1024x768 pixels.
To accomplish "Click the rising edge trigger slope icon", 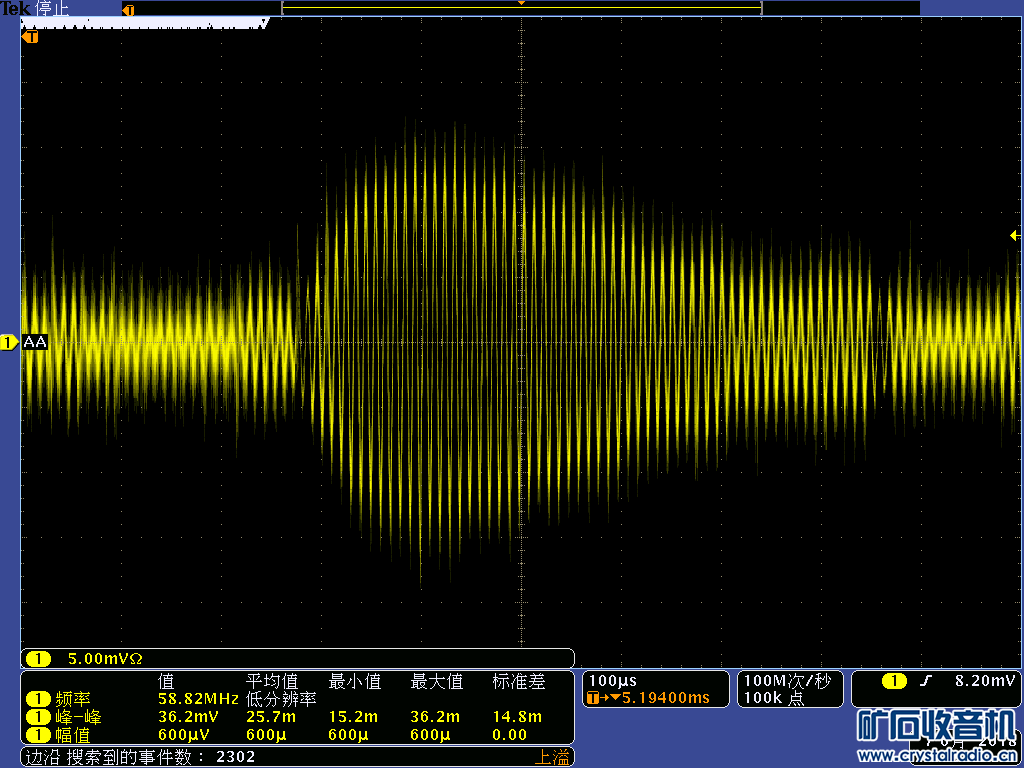I will click(926, 682).
